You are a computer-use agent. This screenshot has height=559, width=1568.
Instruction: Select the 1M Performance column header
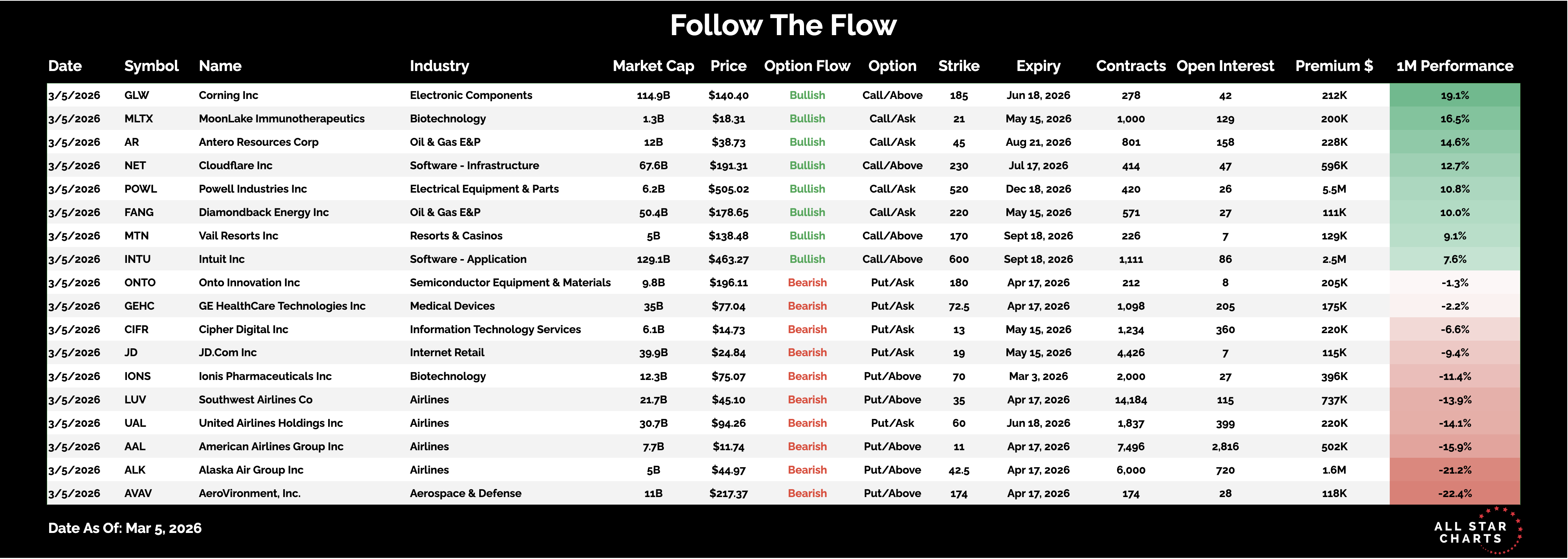tap(1454, 66)
